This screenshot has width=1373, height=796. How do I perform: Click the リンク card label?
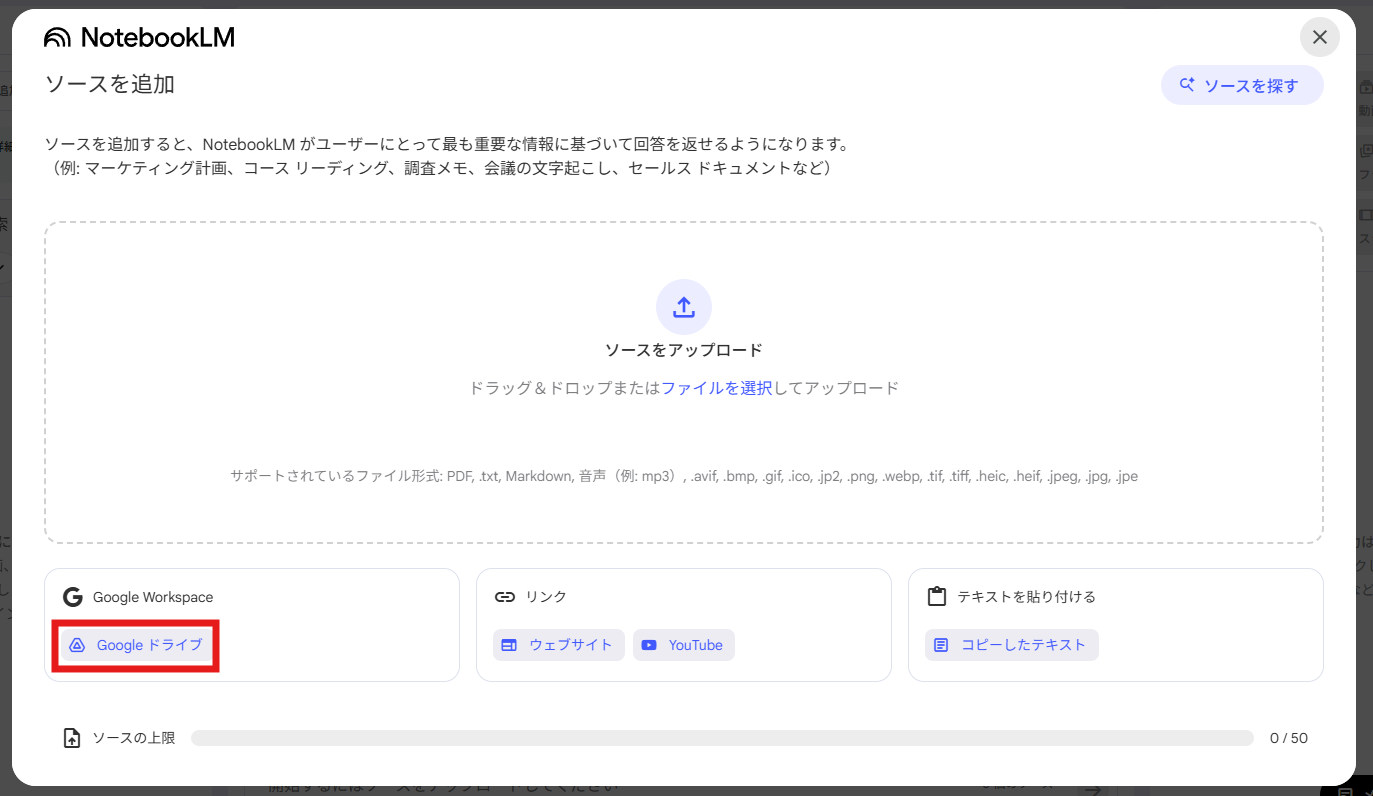[x=546, y=597]
